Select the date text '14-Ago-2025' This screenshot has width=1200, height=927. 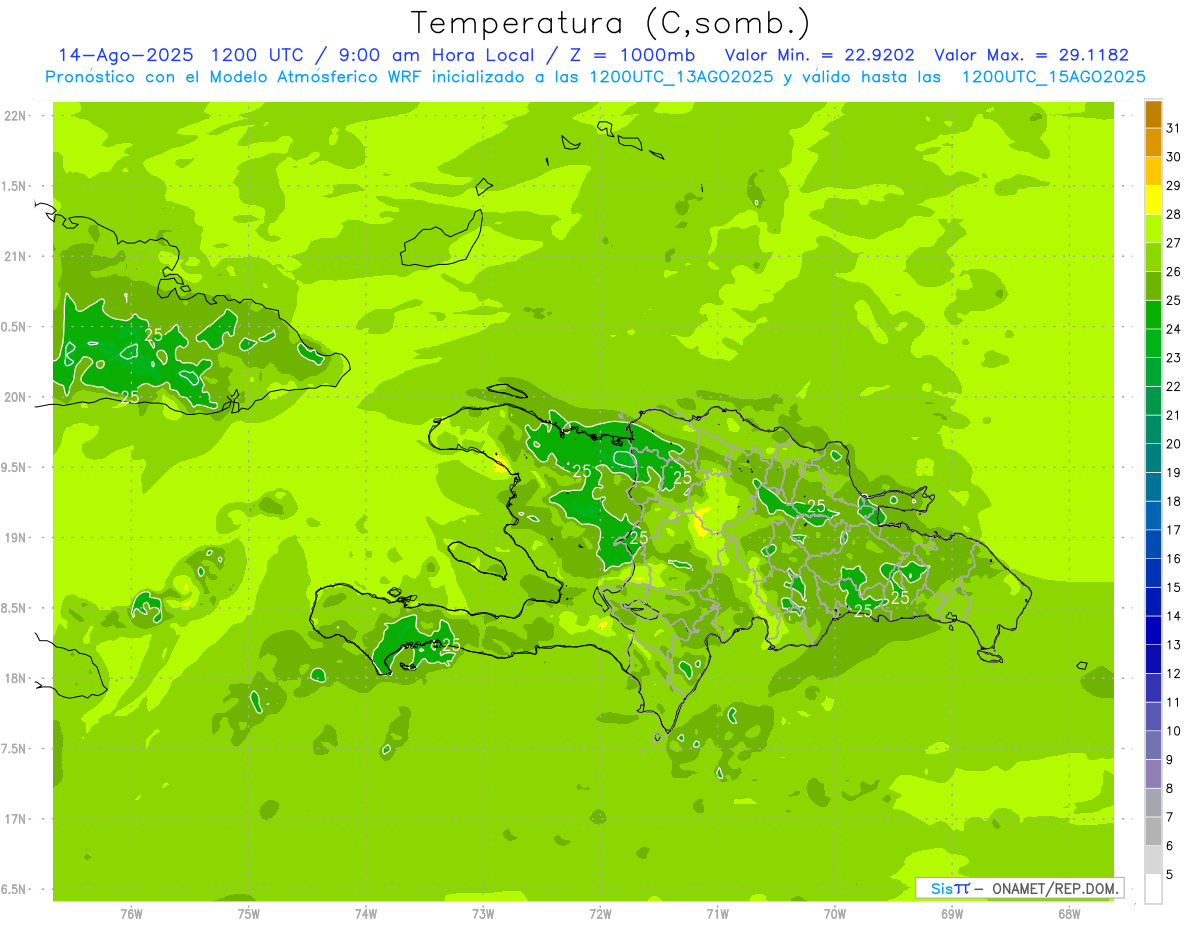pyautogui.click(x=127, y=55)
